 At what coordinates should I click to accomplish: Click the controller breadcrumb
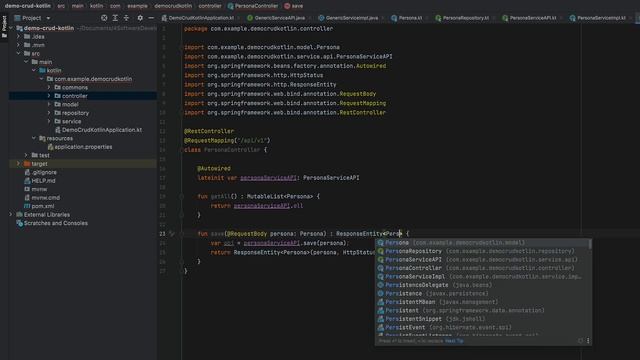210,6
